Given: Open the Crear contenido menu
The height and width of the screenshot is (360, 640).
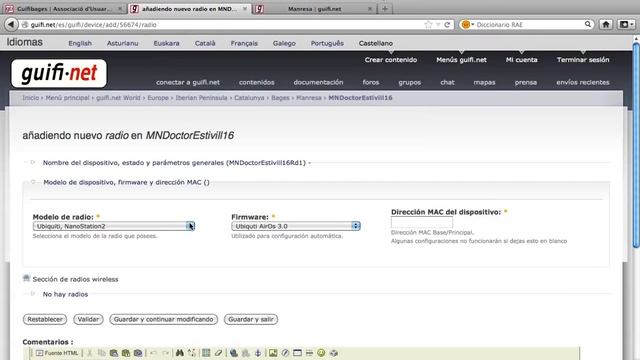Looking at the screenshot, I should point(391,60).
